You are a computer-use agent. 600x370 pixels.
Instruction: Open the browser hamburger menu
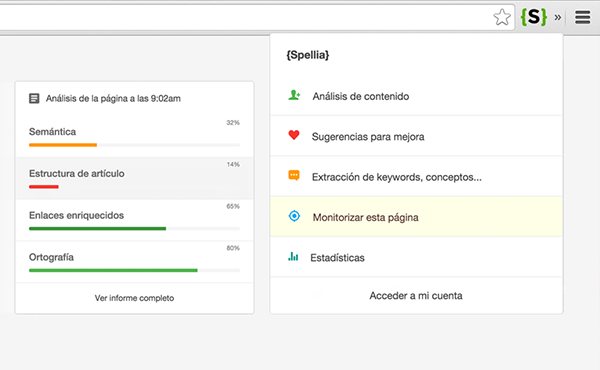pos(582,17)
